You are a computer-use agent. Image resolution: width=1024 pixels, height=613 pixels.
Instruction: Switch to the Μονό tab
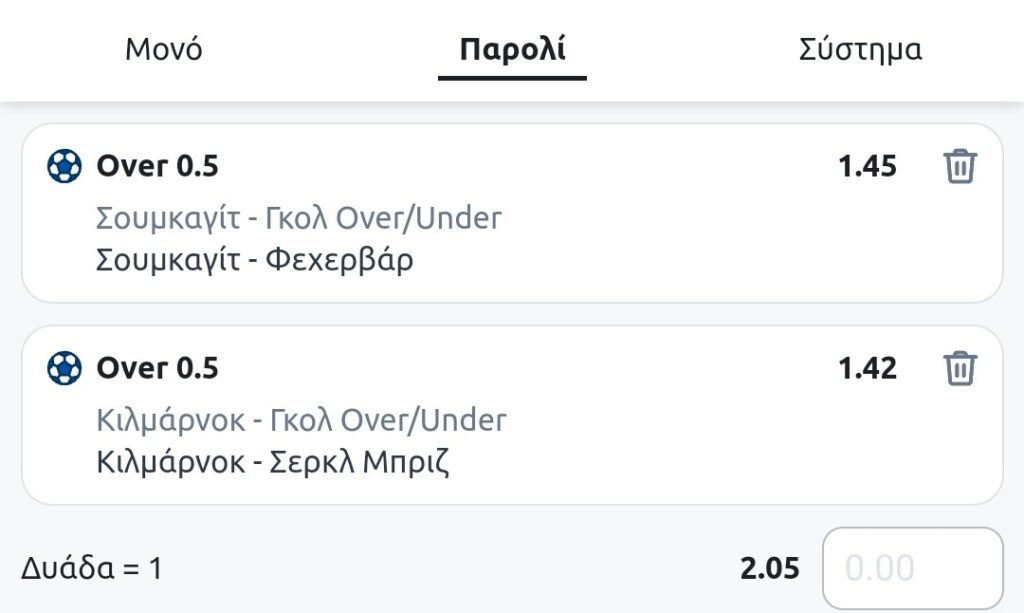click(164, 49)
